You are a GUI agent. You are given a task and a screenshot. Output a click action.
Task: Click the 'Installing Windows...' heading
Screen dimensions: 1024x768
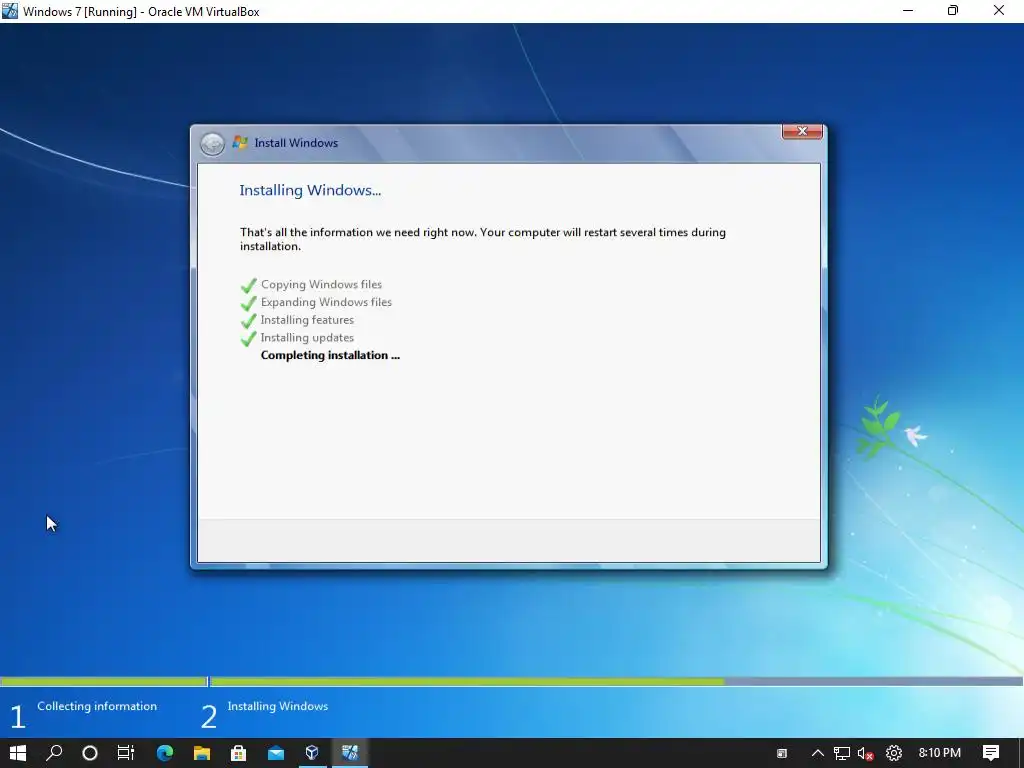pos(310,190)
